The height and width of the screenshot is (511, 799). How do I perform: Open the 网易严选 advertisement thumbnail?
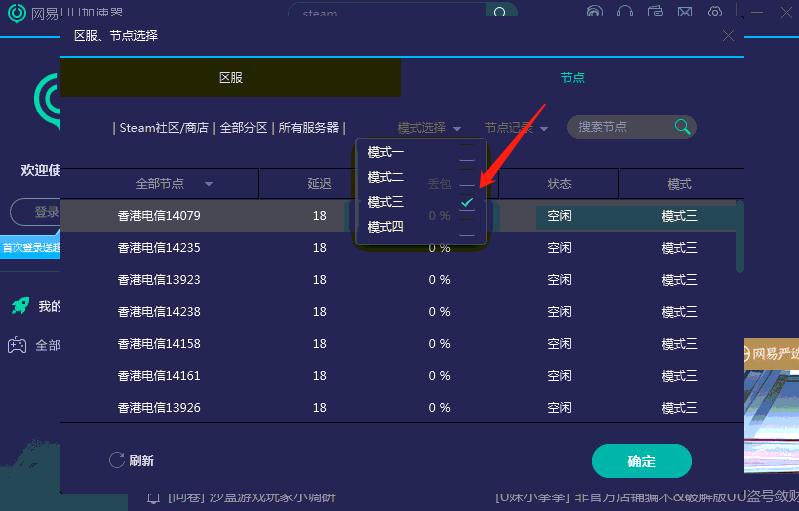[x=771, y=406]
